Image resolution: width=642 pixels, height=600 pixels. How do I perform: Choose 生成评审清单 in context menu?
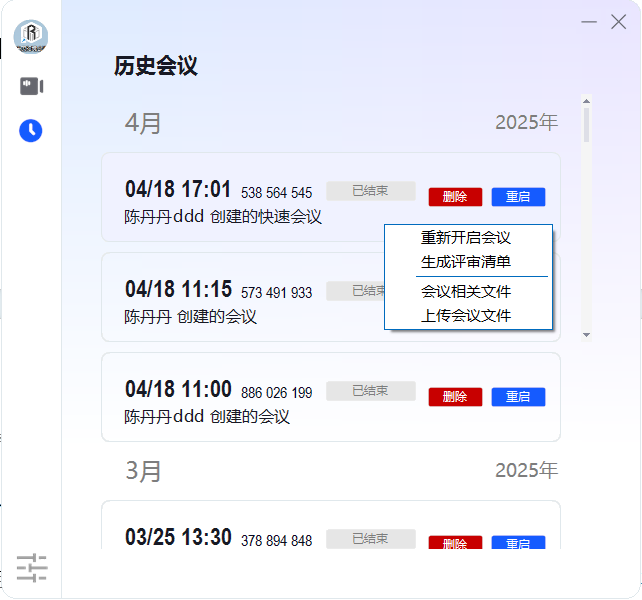pyautogui.click(x=466, y=262)
